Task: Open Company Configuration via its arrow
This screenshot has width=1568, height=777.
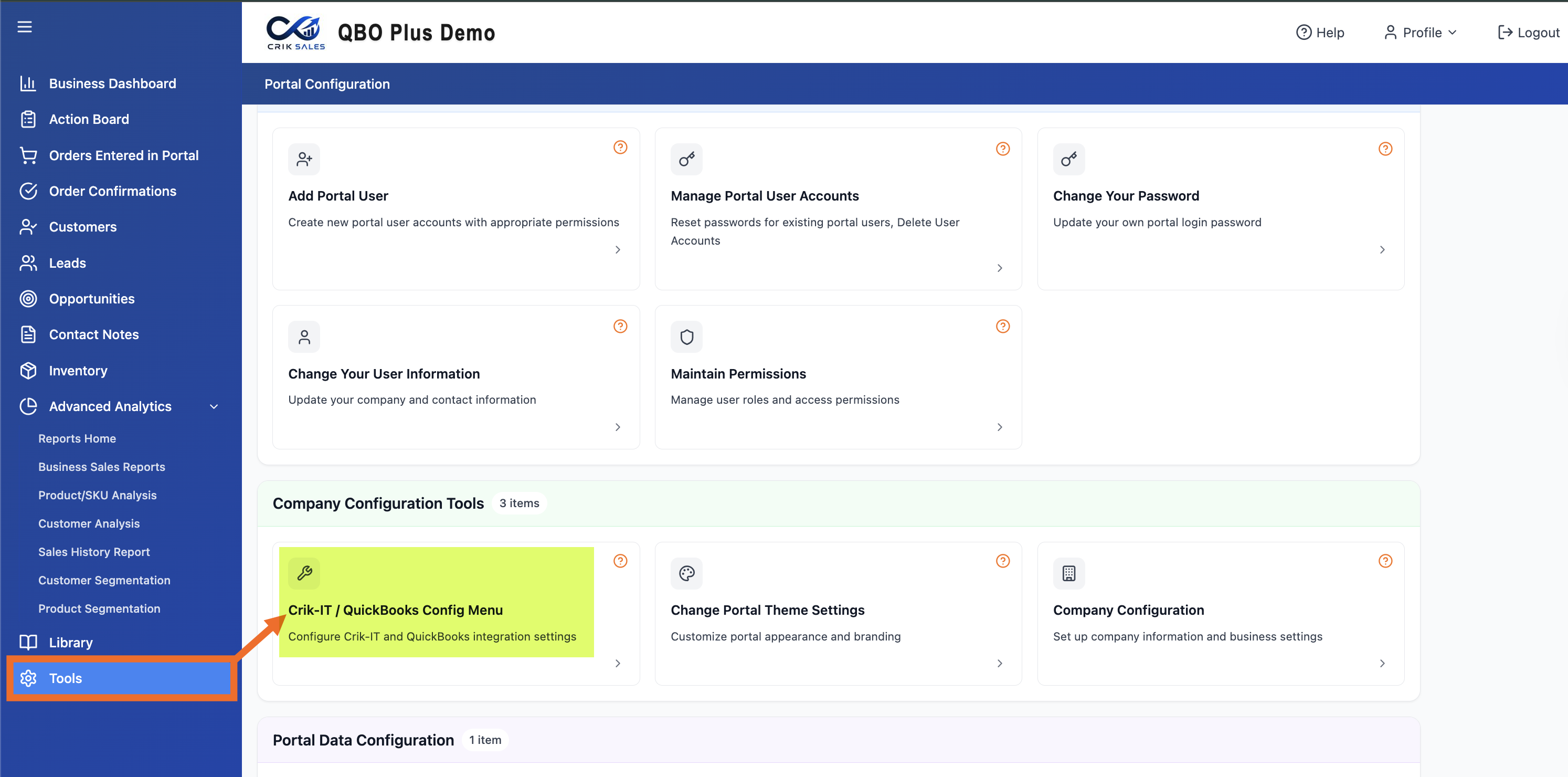Action: click(1382, 663)
